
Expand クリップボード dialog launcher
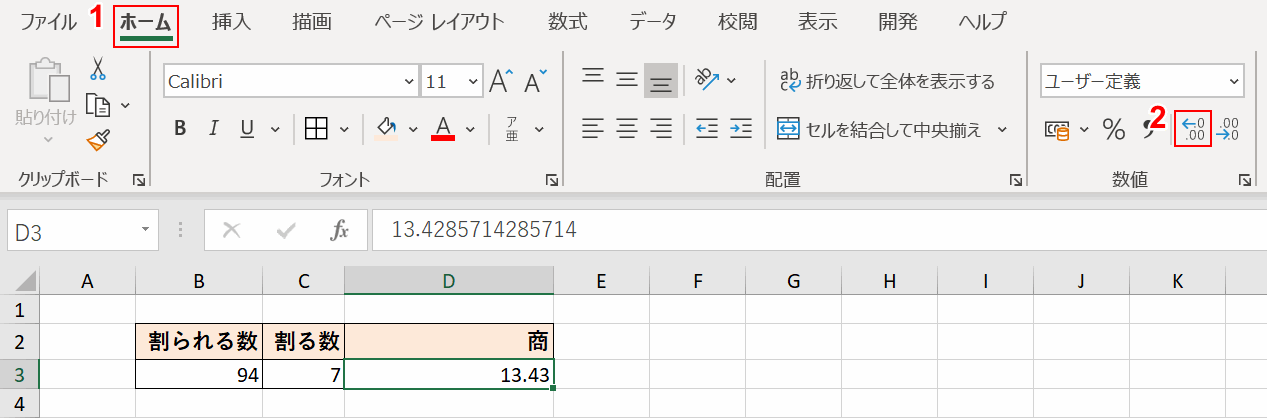pos(139,180)
